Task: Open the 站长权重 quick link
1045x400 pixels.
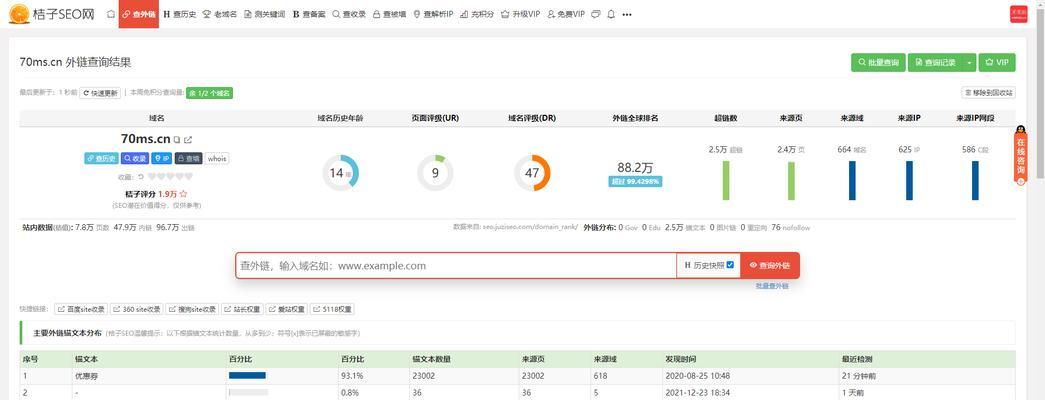Action: (x=243, y=309)
